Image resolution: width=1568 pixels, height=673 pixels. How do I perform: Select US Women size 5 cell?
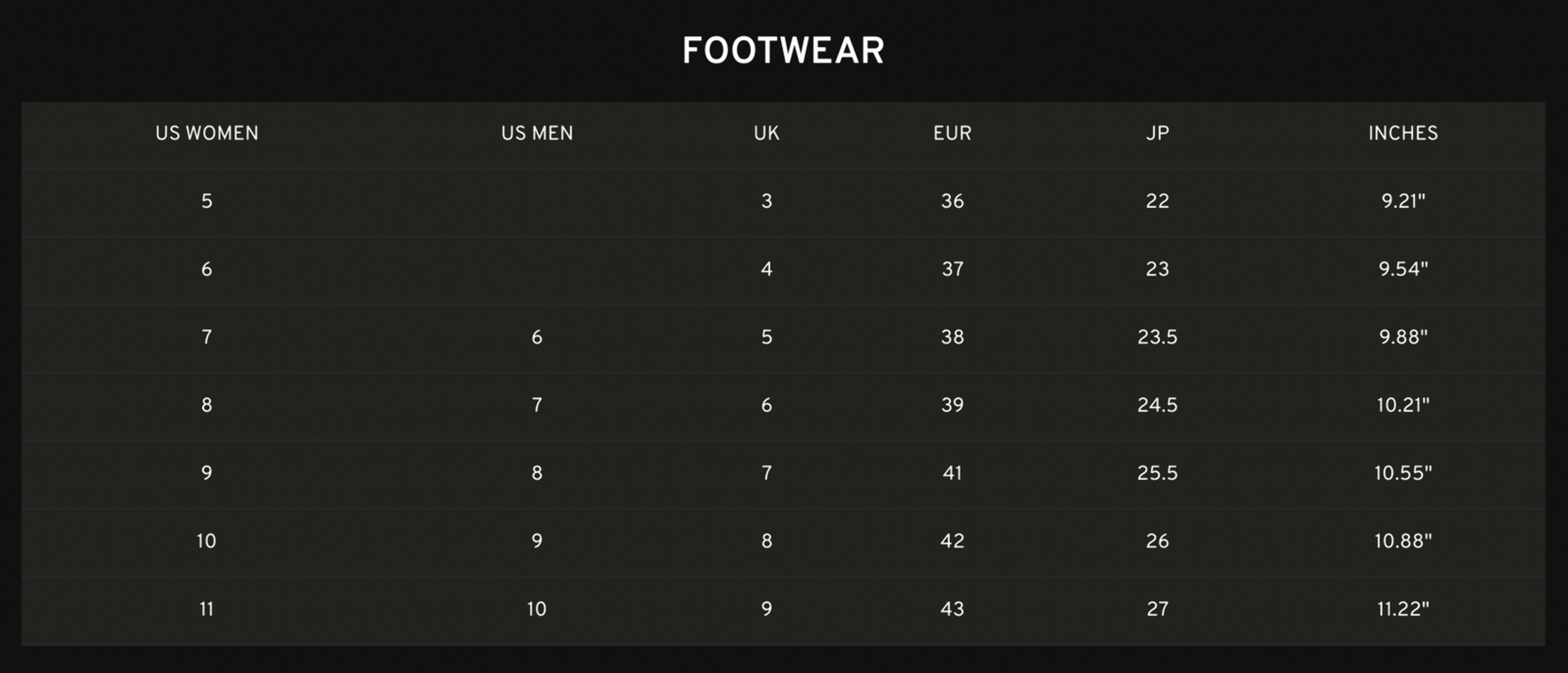pos(207,201)
